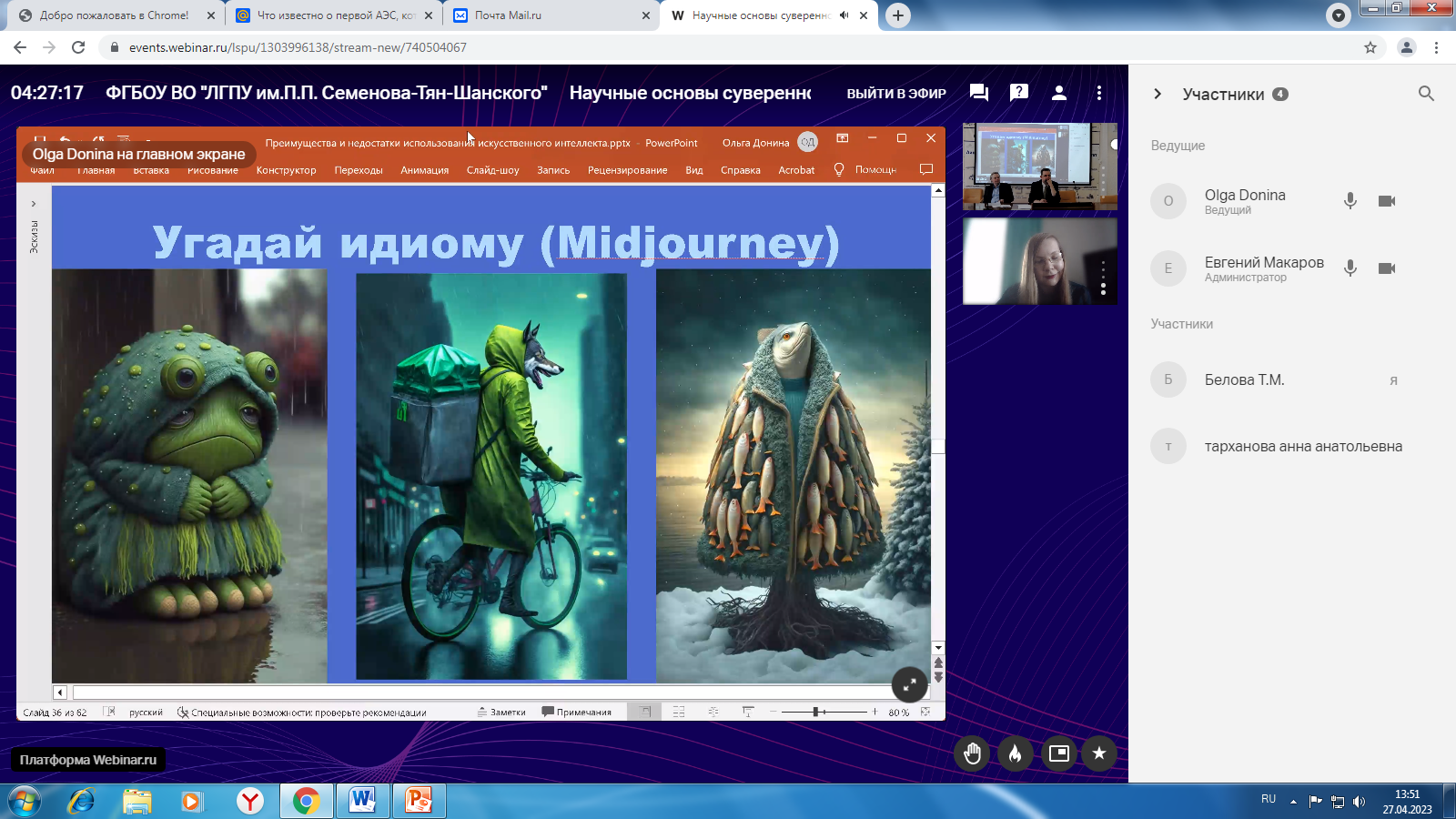Click Евгений Макаров's microphone icon

[x=1350, y=268]
